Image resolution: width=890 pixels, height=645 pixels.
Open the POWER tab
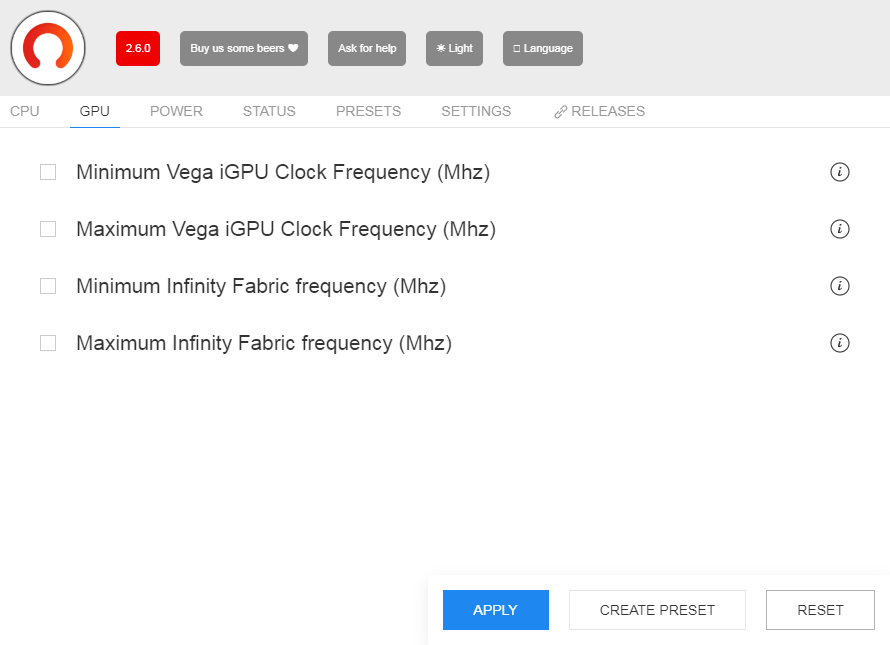point(176,111)
